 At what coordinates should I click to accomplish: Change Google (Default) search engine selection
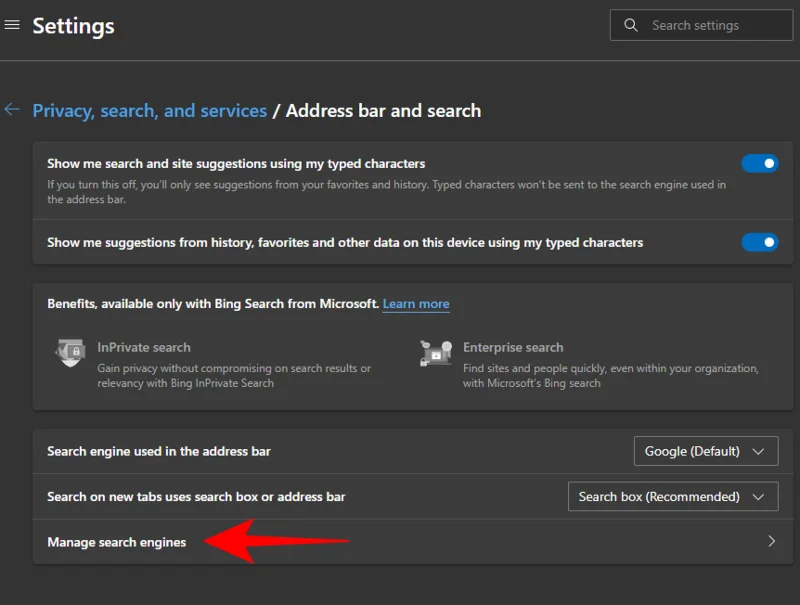(705, 451)
